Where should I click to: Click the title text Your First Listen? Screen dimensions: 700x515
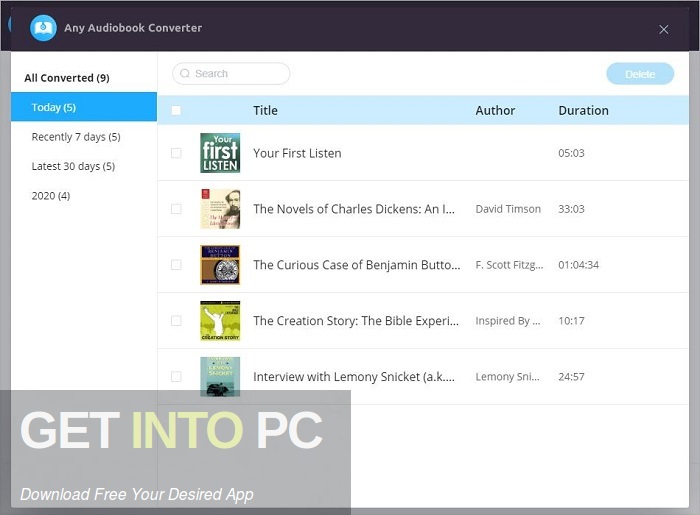pyautogui.click(x=297, y=154)
